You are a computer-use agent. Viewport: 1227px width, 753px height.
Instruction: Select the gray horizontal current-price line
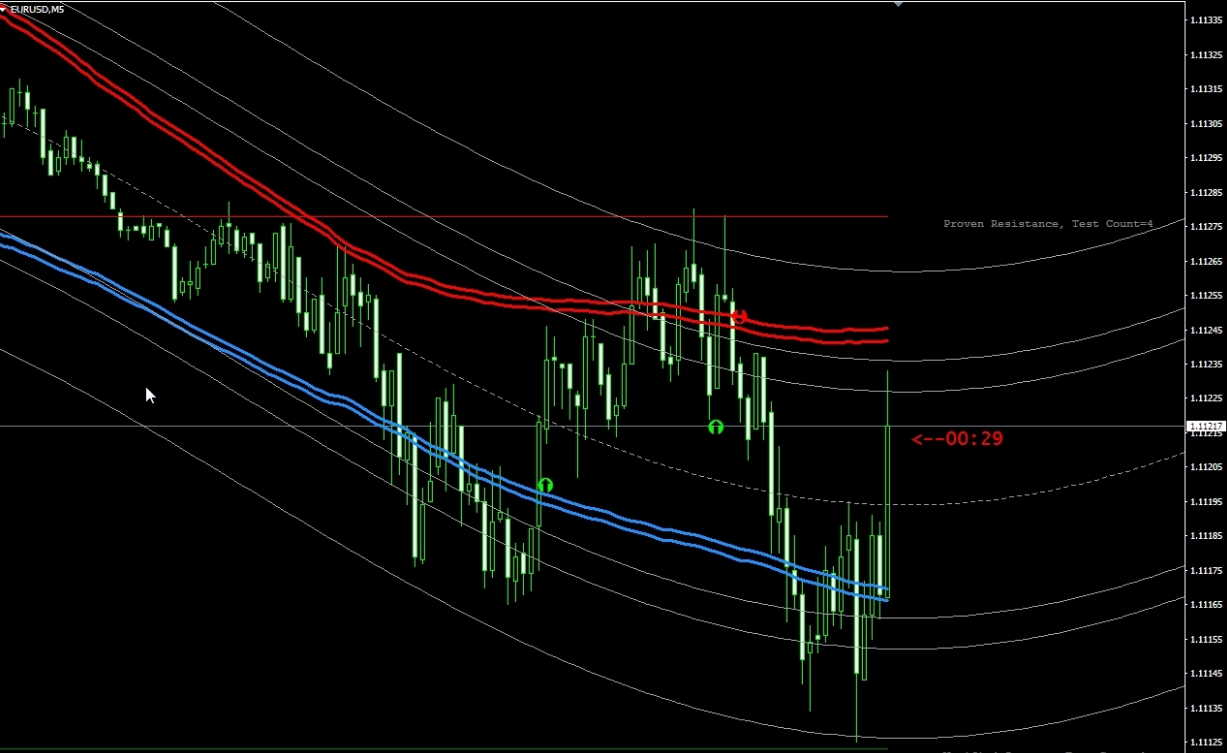coord(300,426)
